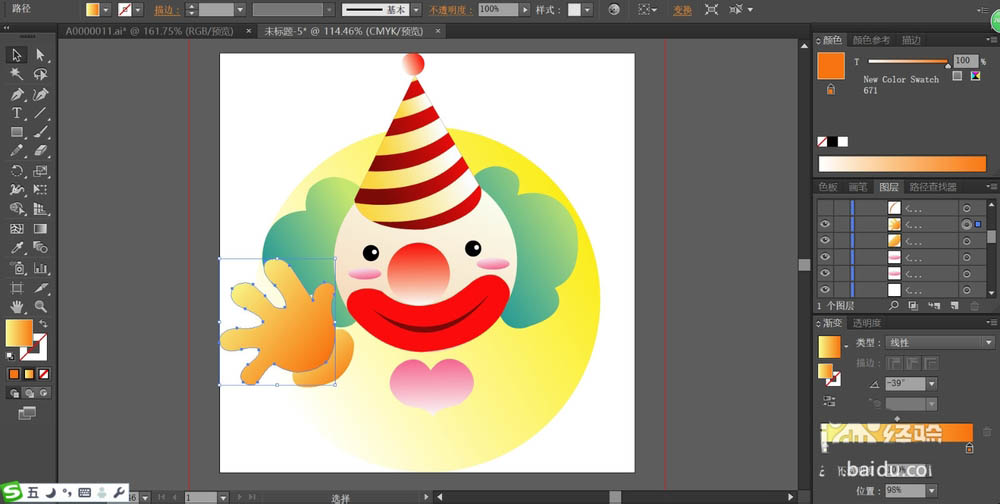The height and width of the screenshot is (504, 1000).
Task: Open the stroke color dropdown in control bar
Action: coord(138,10)
